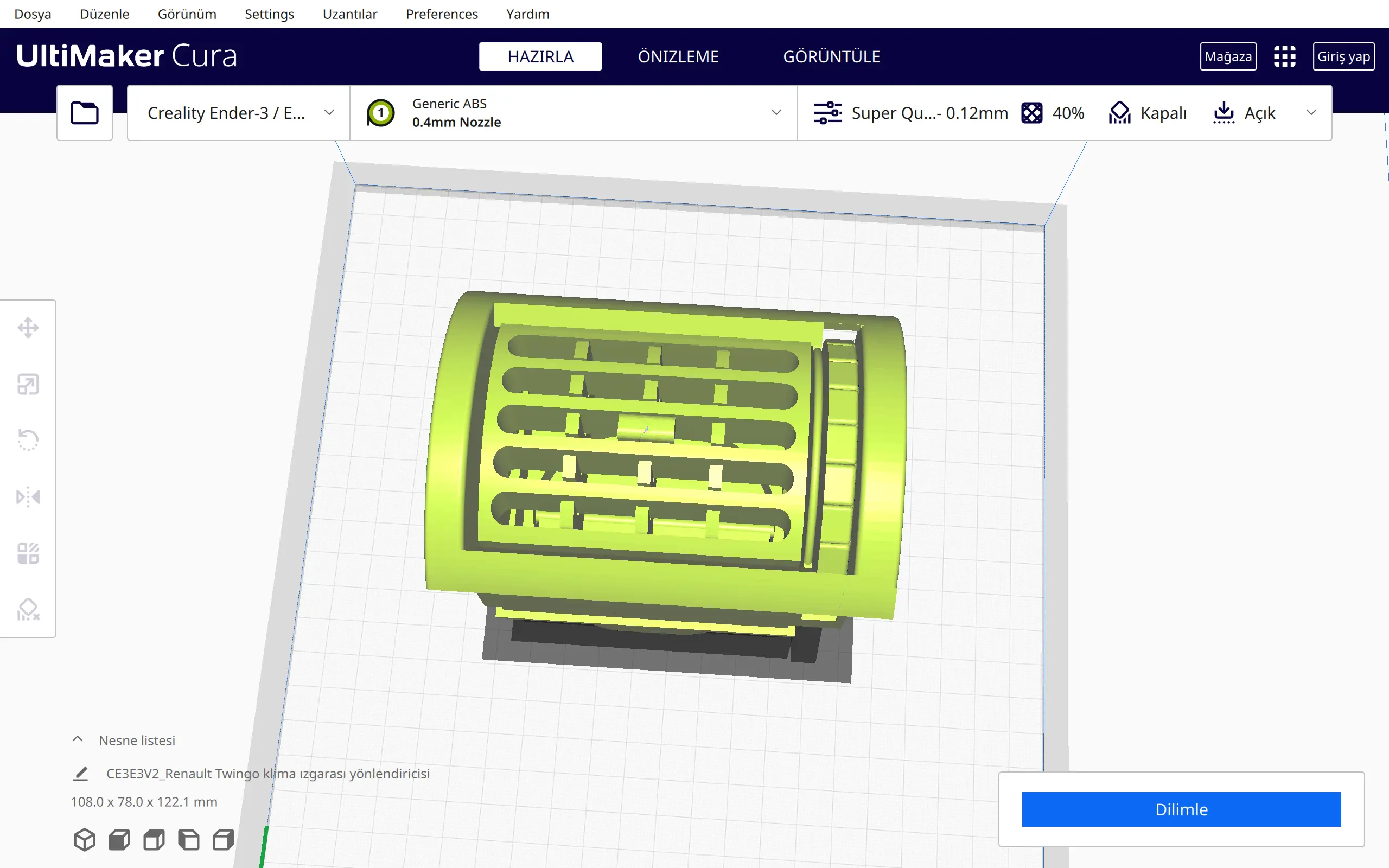The height and width of the screenshot is (868, 1389).
Task: Open the Yardım menu
Action: click(528, 14)
